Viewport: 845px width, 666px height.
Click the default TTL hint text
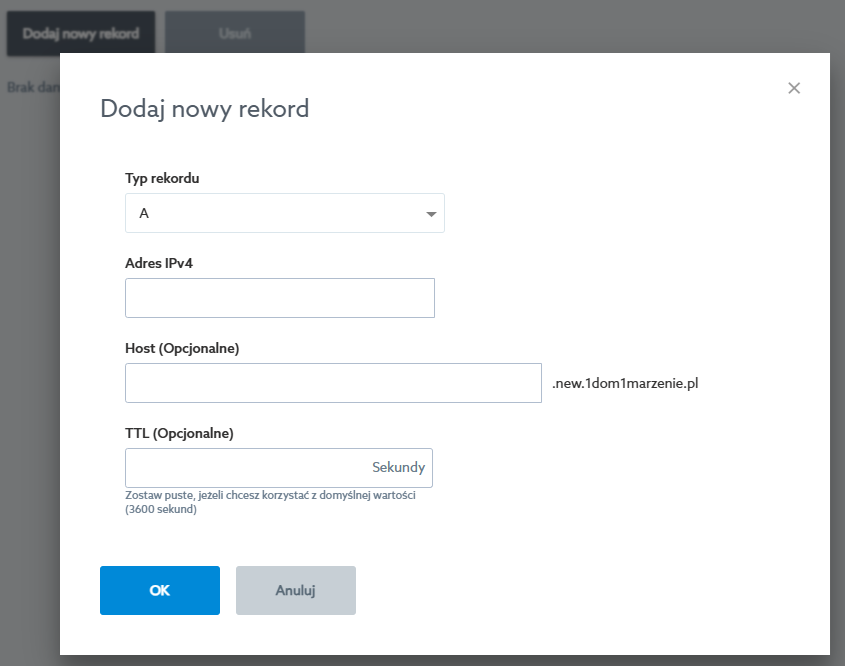click(270, 502)
